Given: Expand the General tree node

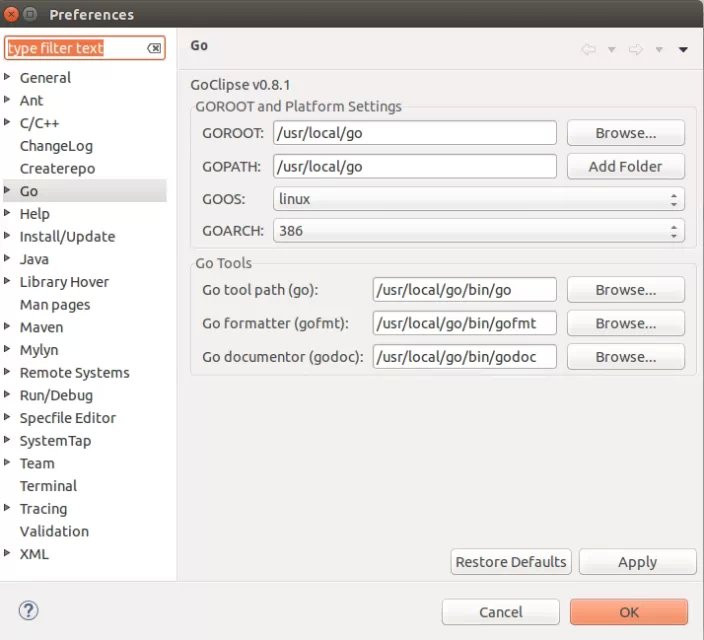Looking at the screenshot, I should pyautogui.click(x=7, y=77).
